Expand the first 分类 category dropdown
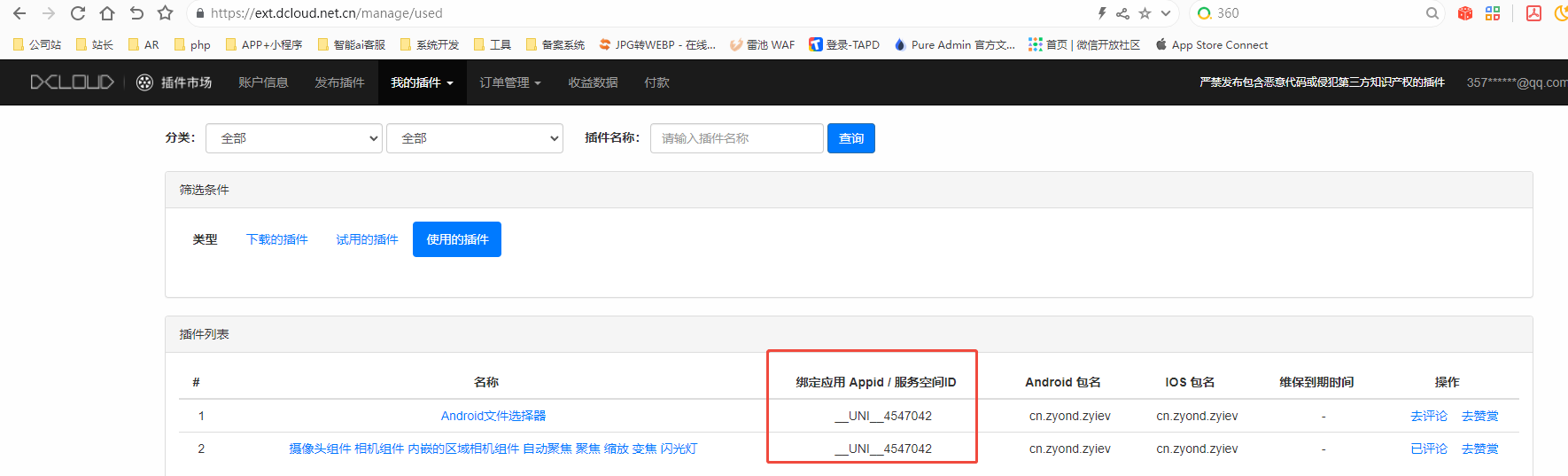The width and height of the screenshot is (1568, 476). tap(294, 138)
